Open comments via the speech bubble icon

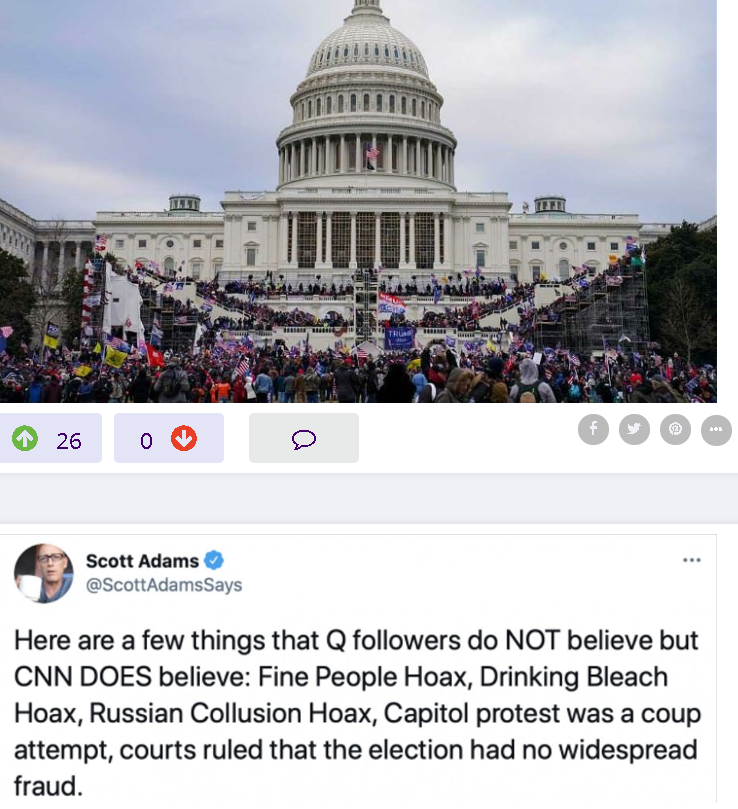point(303,439)
